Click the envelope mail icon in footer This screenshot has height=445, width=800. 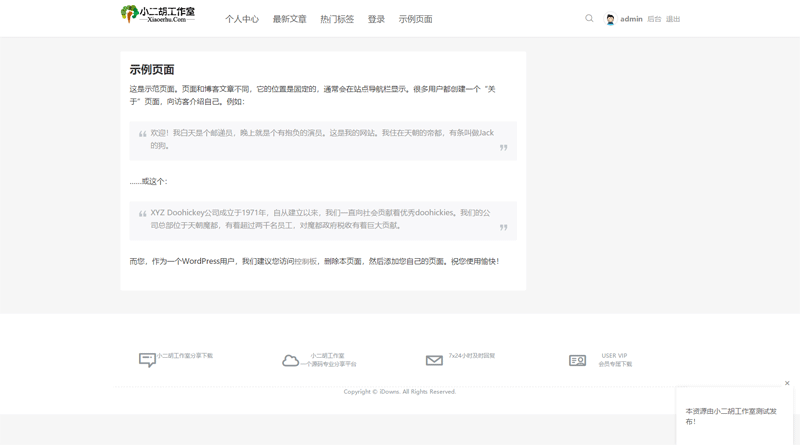[x=434, y=360]
